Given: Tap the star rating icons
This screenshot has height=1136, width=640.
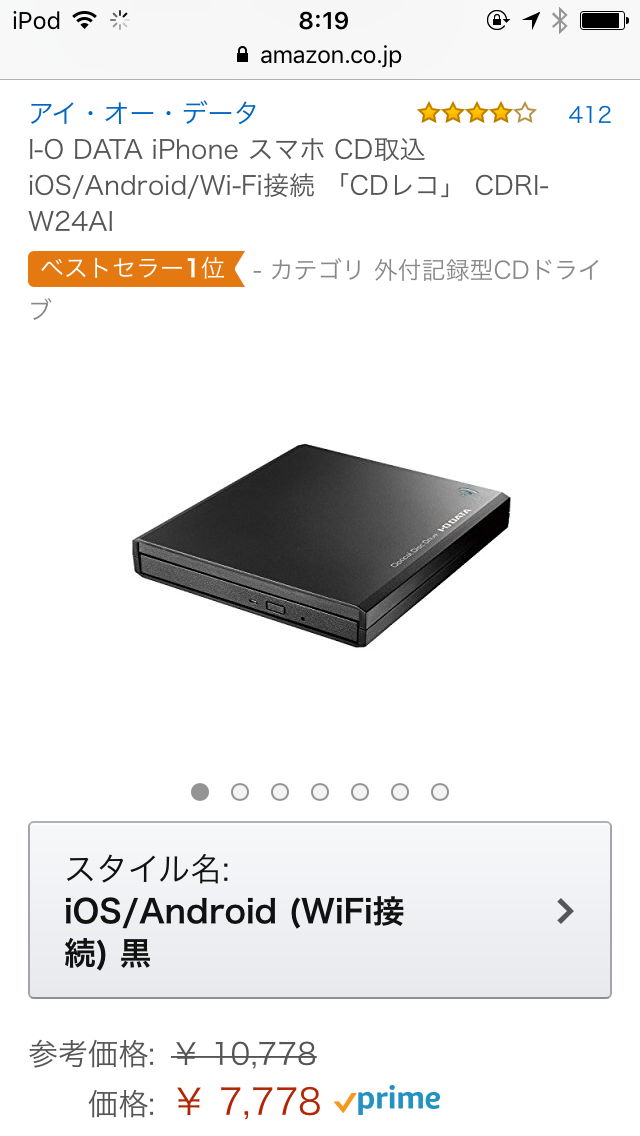Looking at the screenshot, I should 476,113.
